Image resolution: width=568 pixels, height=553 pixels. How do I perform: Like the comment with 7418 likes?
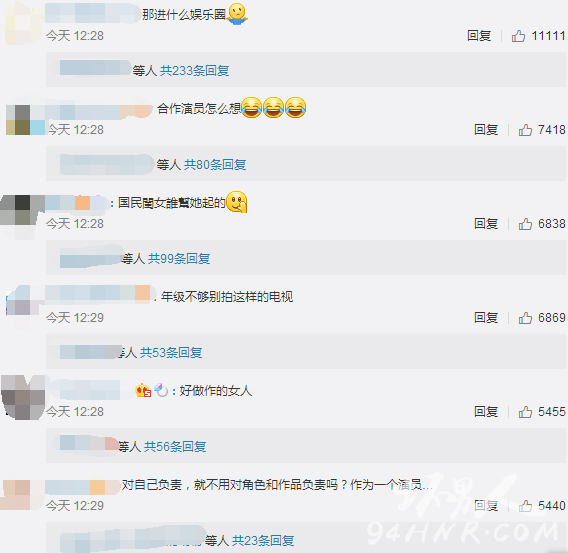click(525, 130)
